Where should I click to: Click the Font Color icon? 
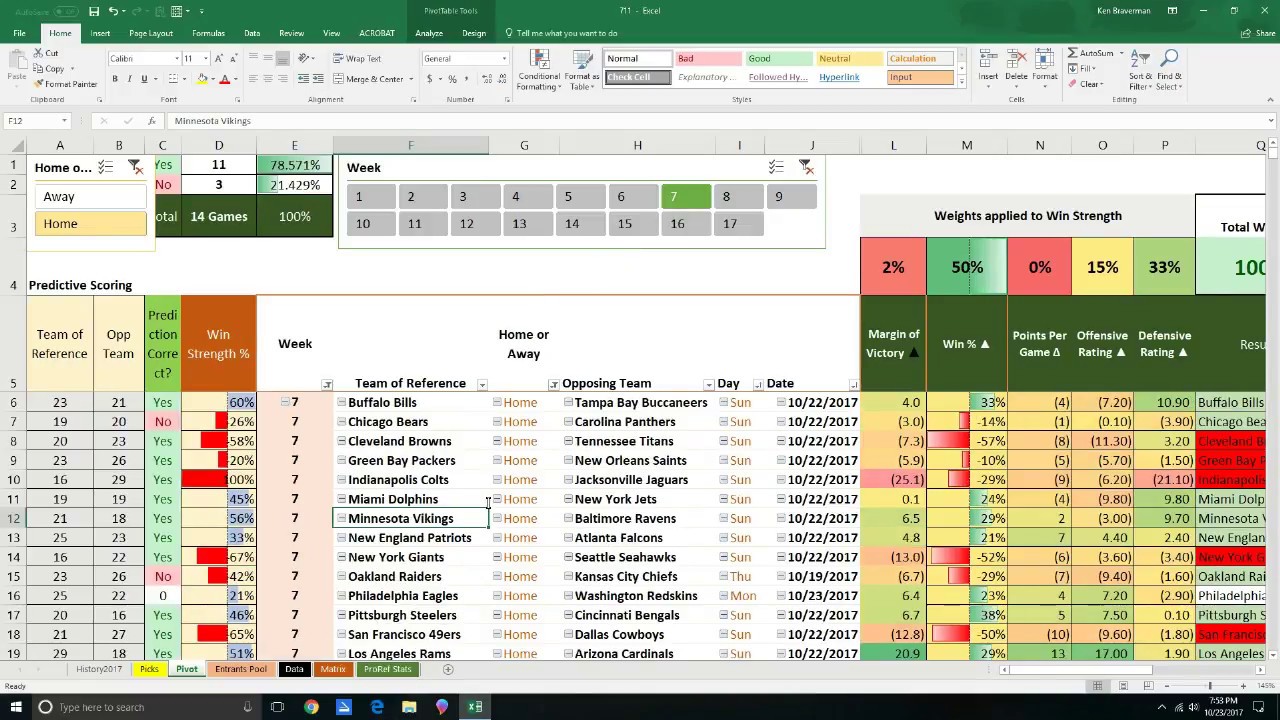(x=224, y=79)
